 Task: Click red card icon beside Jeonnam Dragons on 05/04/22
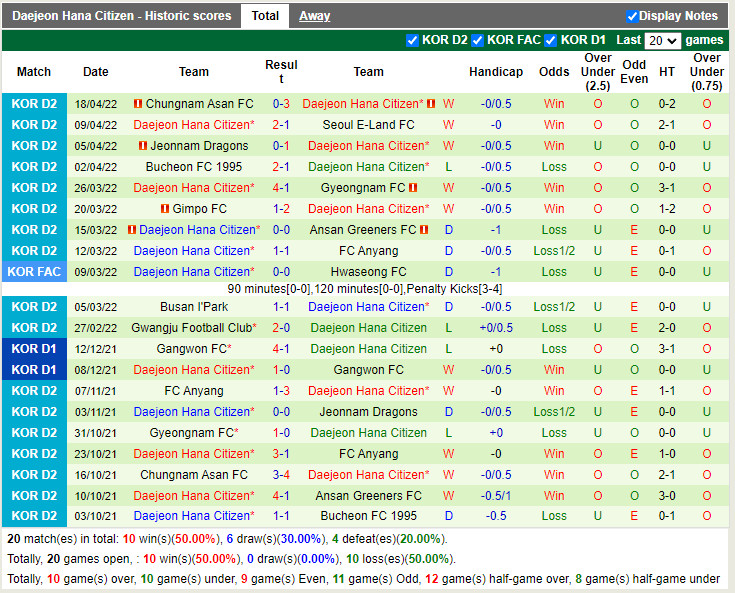(143, 145)
